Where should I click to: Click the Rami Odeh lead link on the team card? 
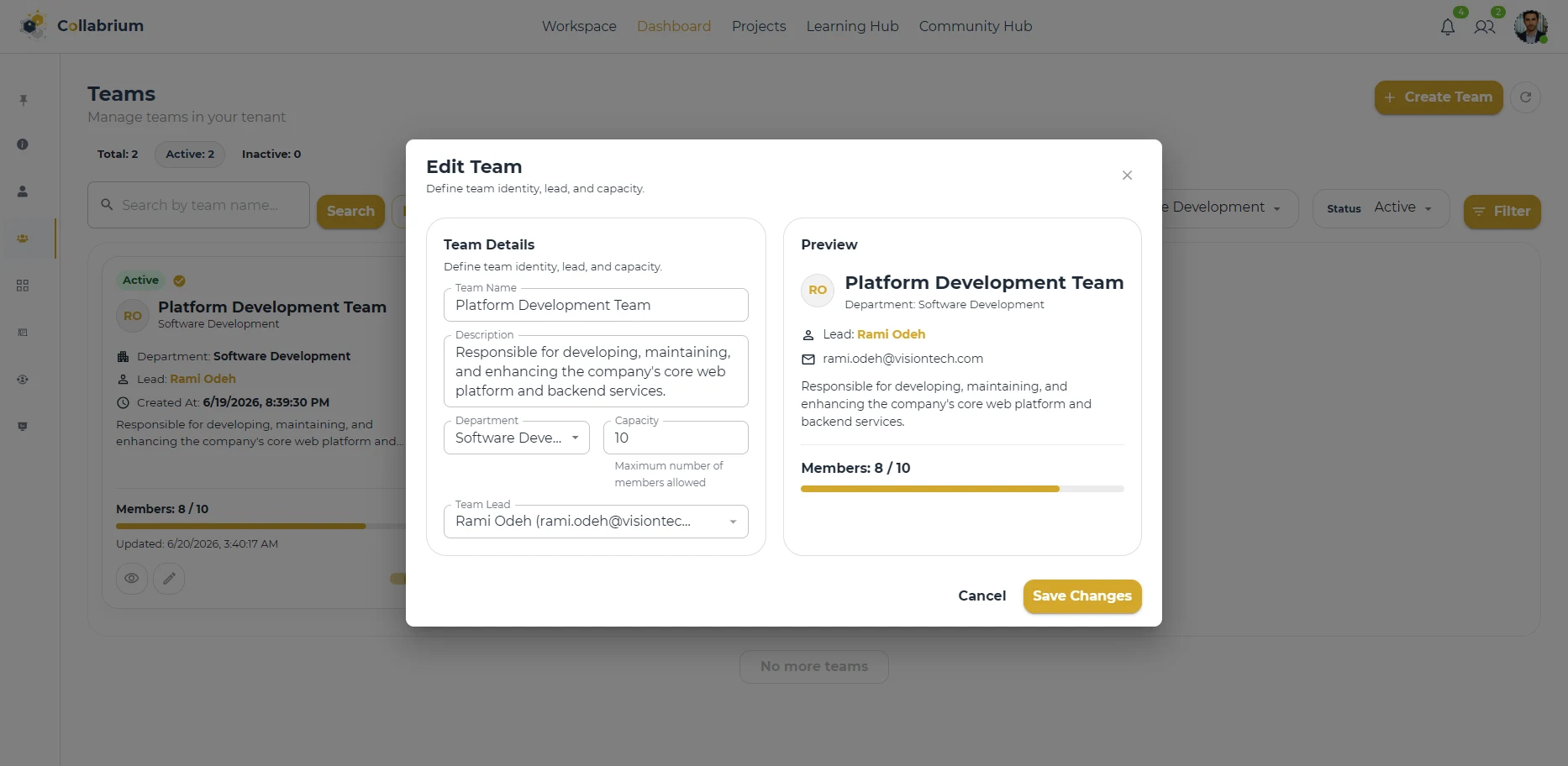[x=203, y=379]
